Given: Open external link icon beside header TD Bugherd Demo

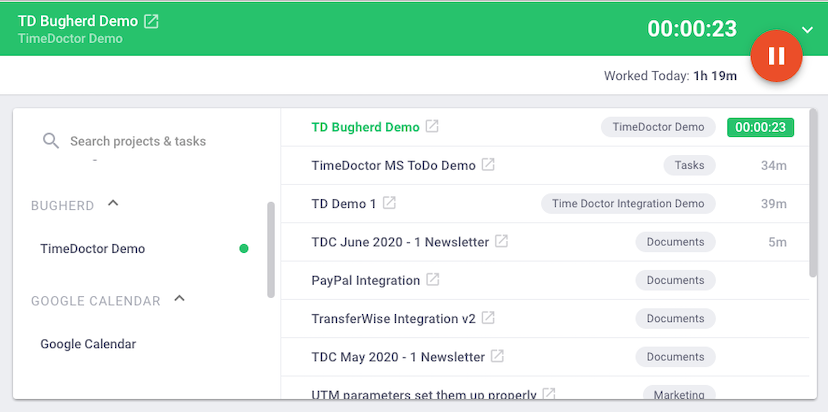Looking at the screenshot, I should [x=152, y=21].
